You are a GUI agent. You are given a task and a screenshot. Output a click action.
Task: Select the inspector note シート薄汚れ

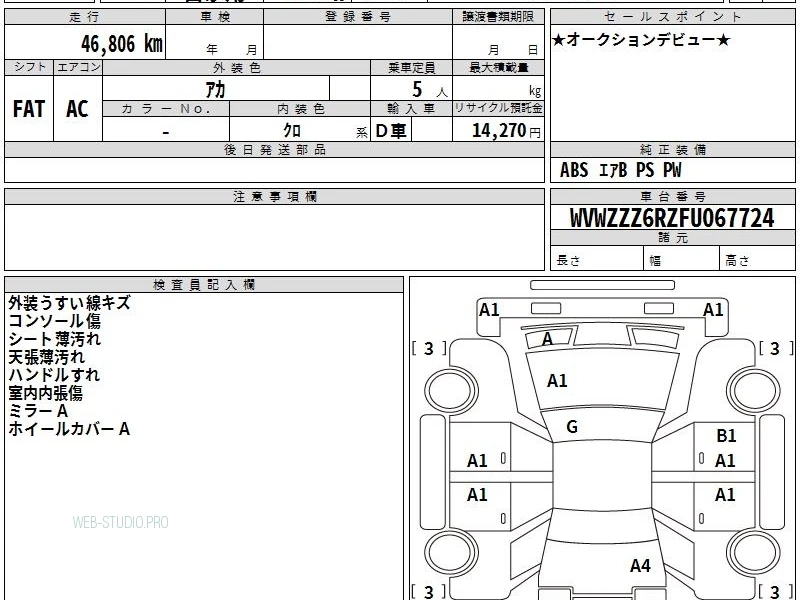[55, 339]
